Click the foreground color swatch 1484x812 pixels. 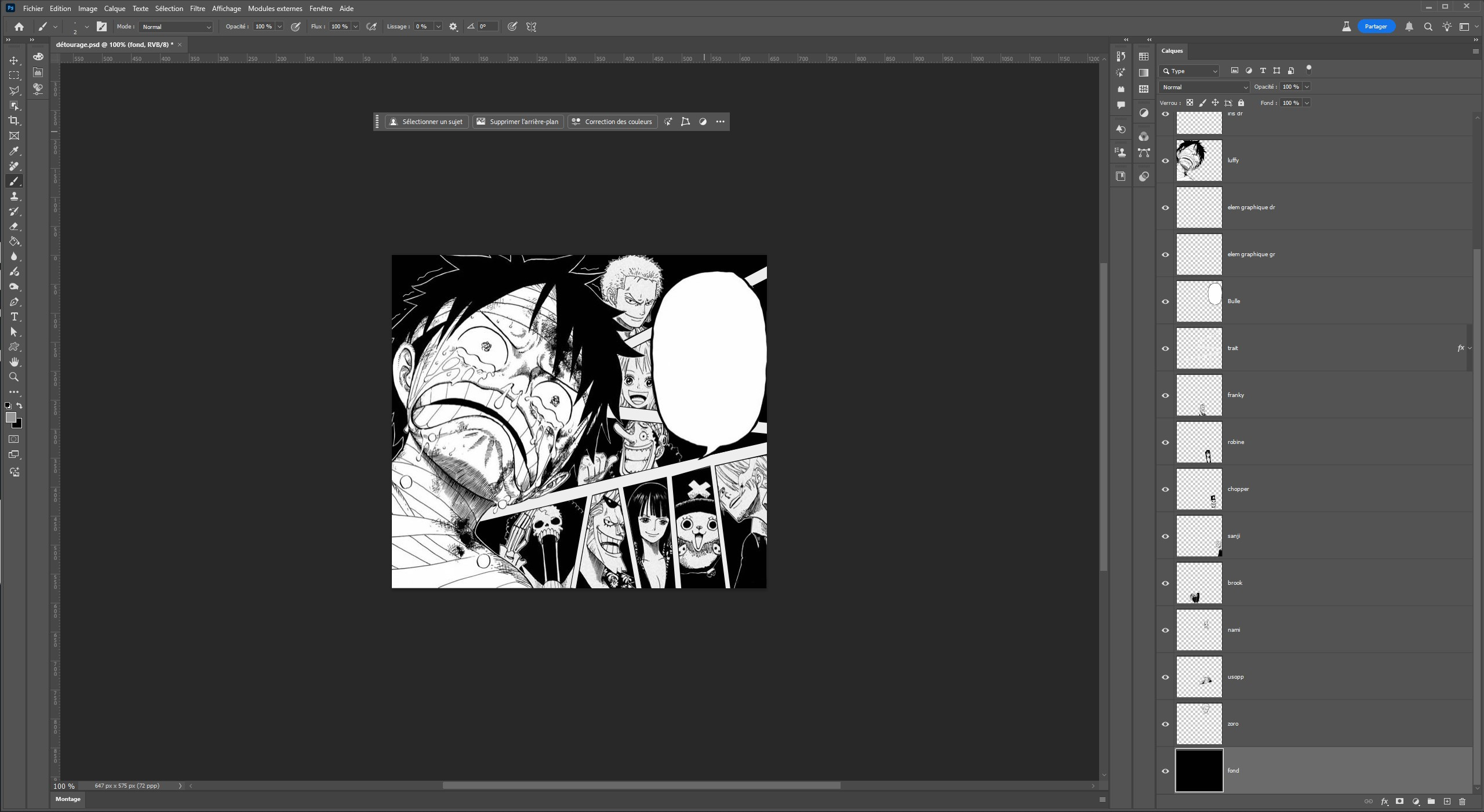pos(10,417)
